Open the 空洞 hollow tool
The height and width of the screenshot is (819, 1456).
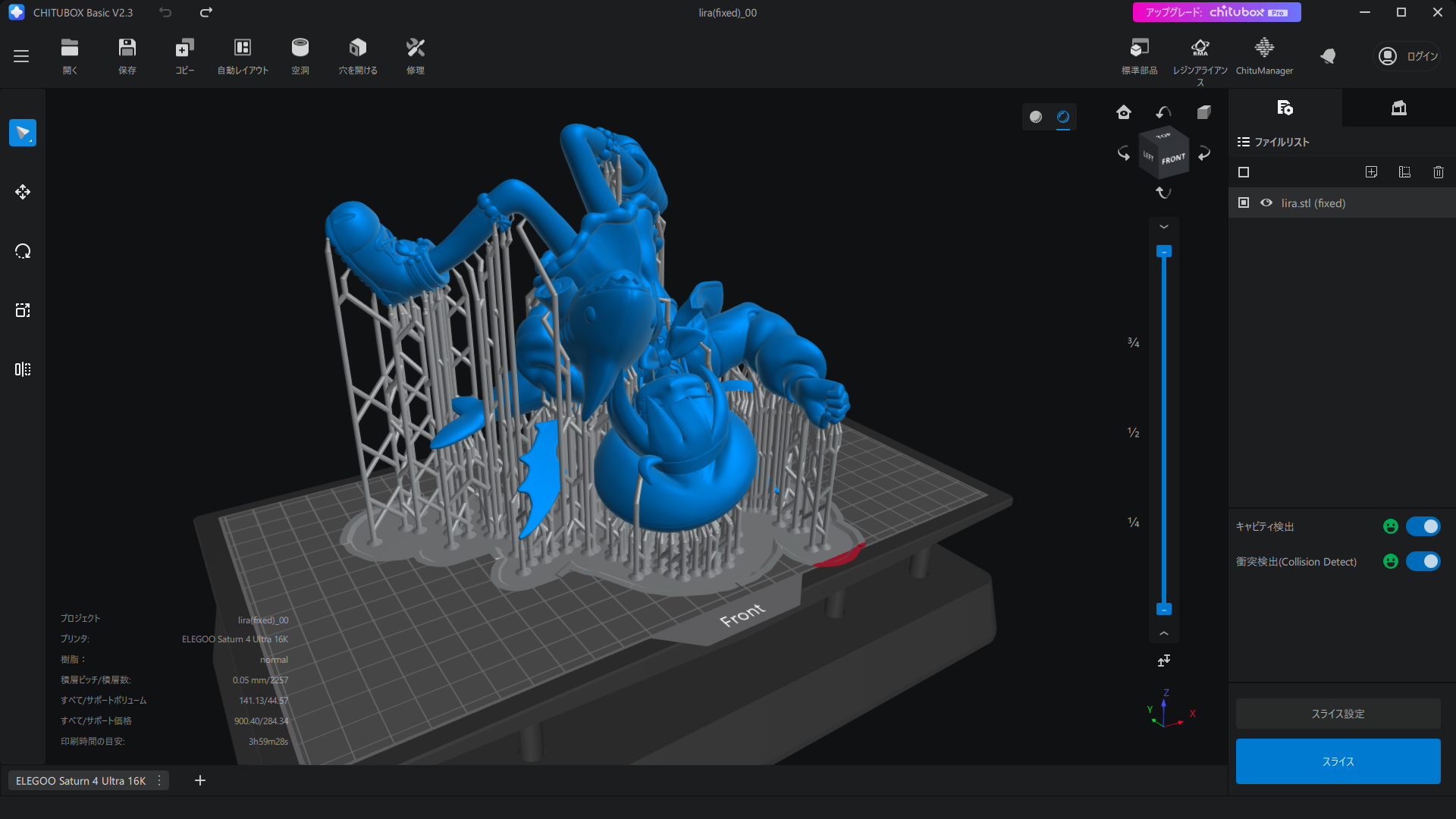[300, 56]
